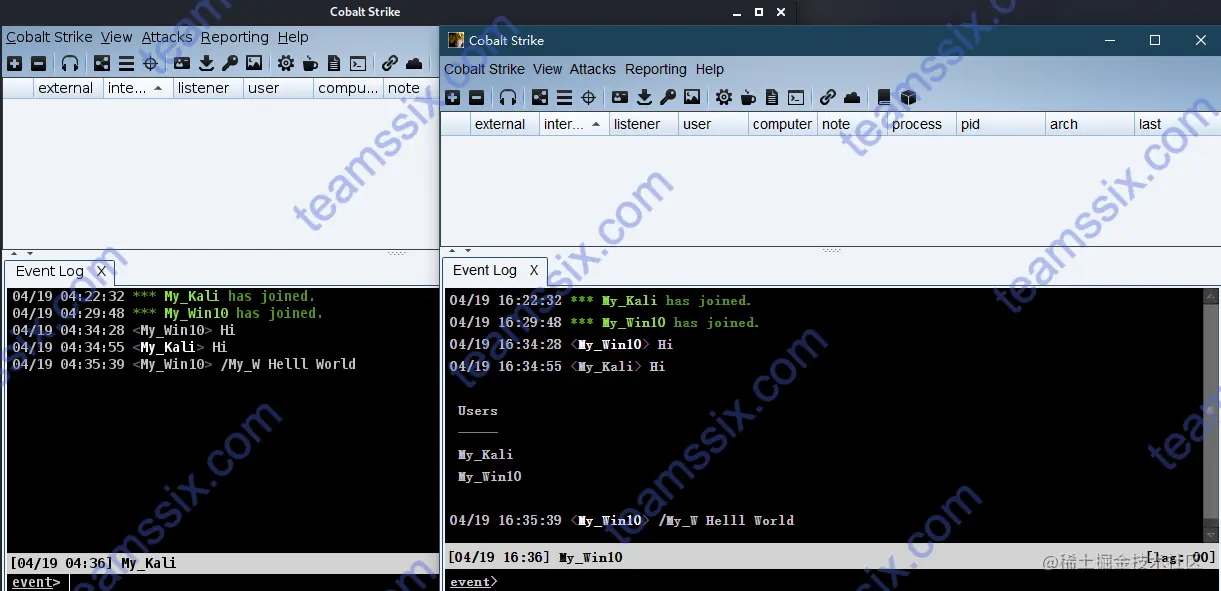Open Cobalt Strike menu in Win10 window
Image resolution: width=1221 pixels, height=591 pixels.
coord(485,69)
